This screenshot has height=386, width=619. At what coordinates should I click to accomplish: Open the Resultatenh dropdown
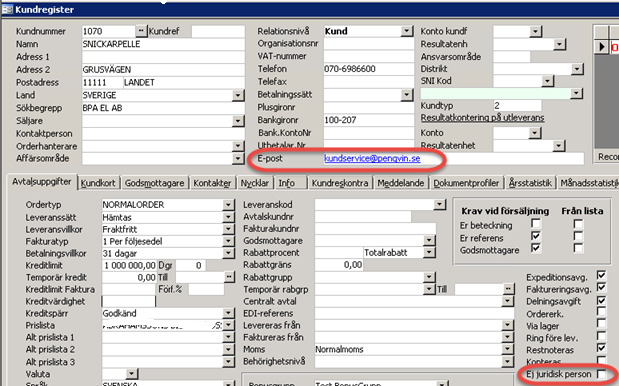[560, 44]
